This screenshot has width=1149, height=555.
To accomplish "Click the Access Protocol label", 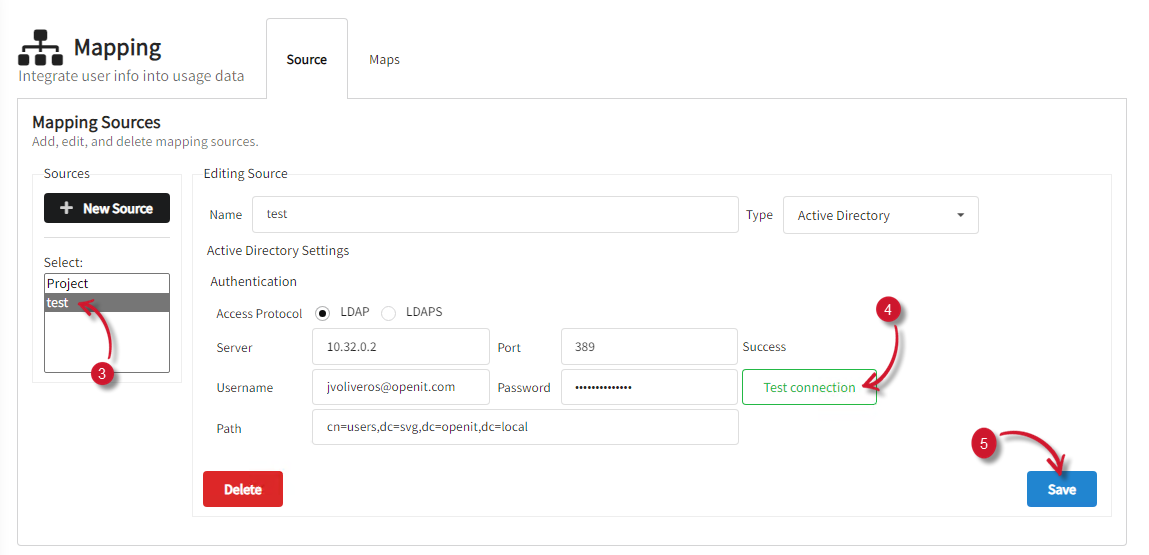I will [x=259, y=313].
